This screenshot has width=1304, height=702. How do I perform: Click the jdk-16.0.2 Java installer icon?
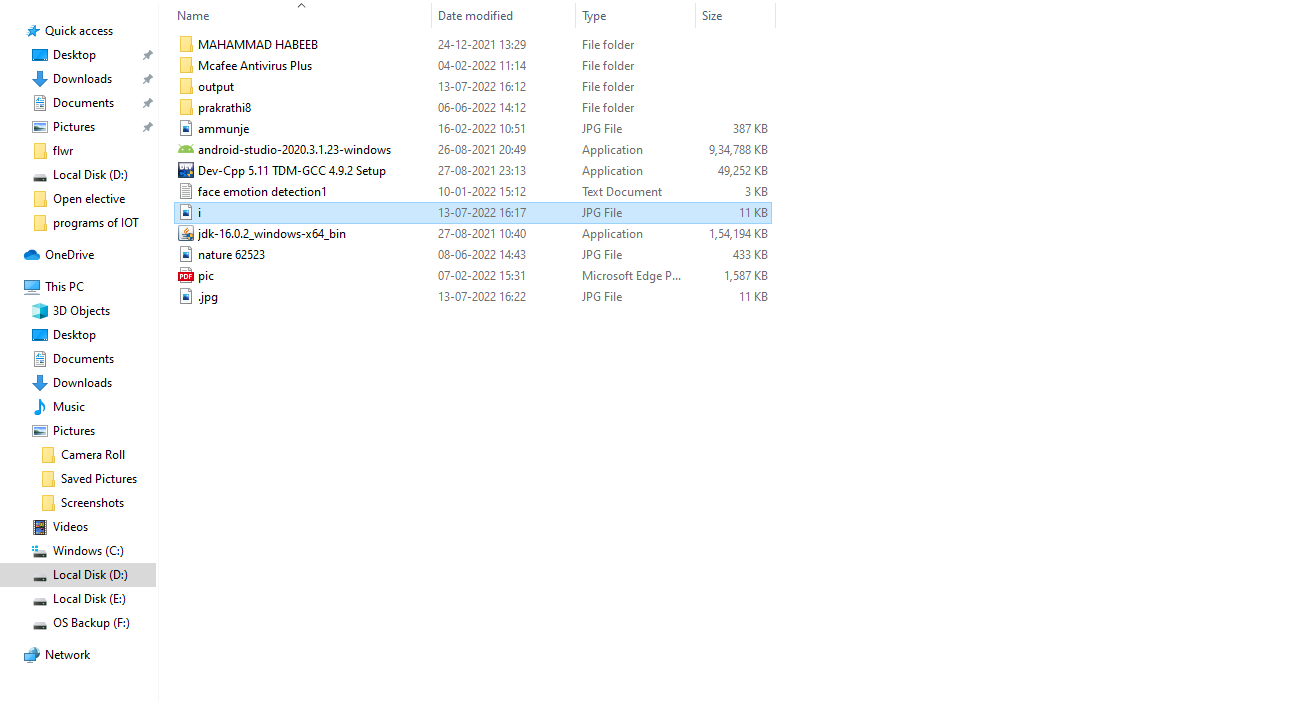point(186,233)
